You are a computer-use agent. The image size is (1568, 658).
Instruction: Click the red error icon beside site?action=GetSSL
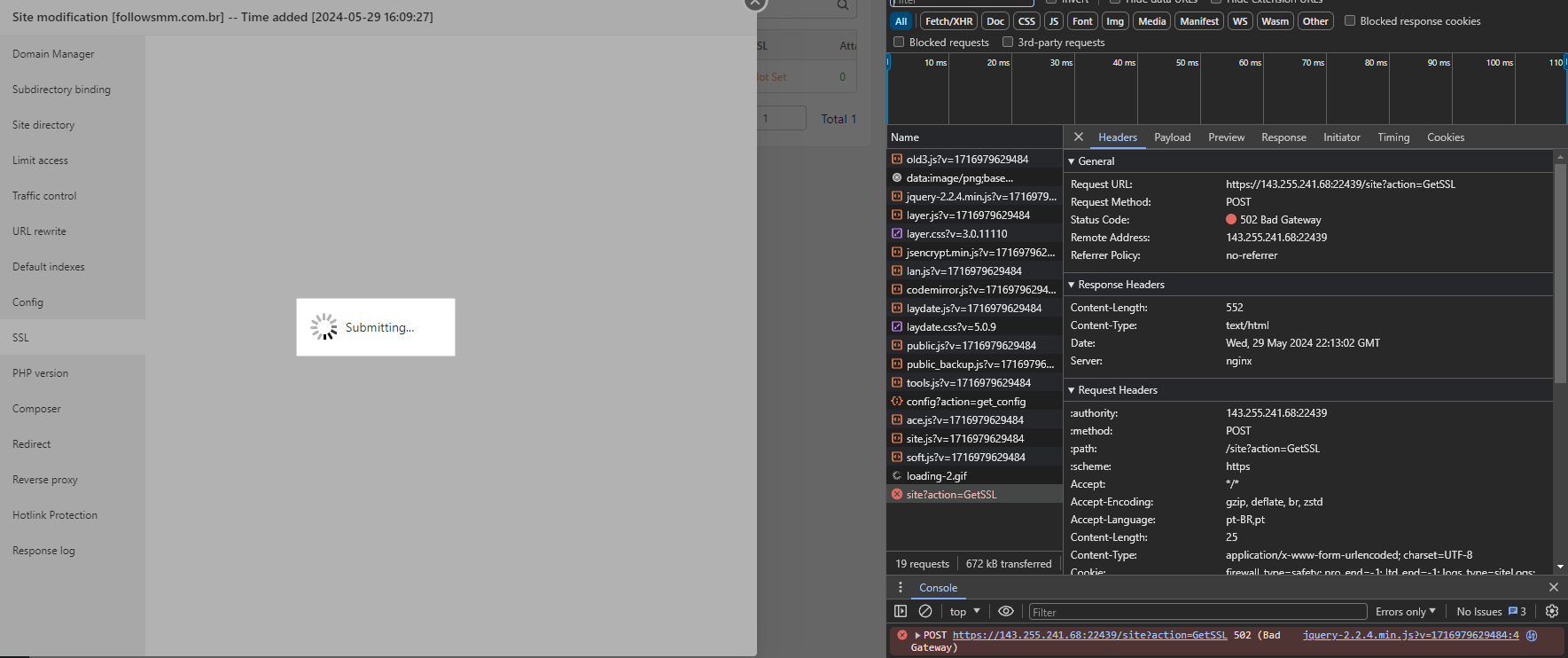pos(897,494)
